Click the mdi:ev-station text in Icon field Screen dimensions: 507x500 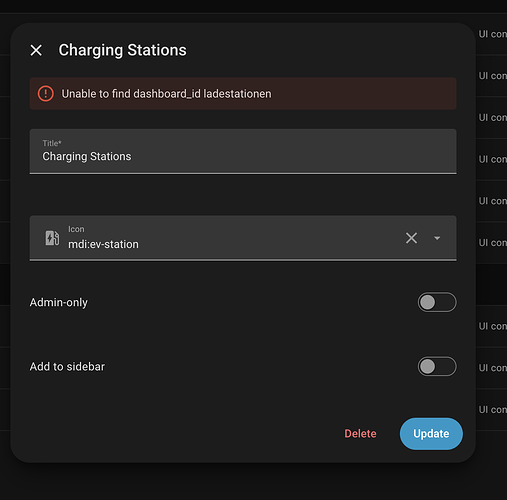point(103,244)
